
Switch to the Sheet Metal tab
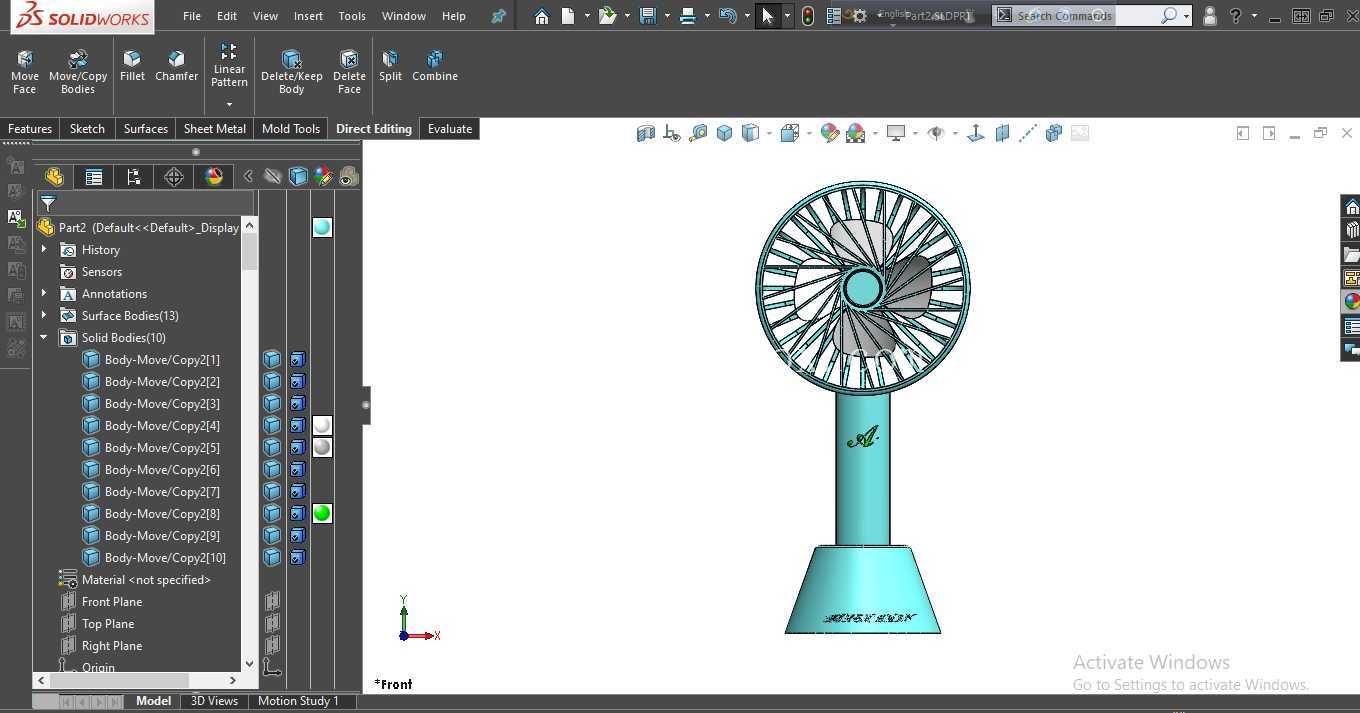click(215, 129)
